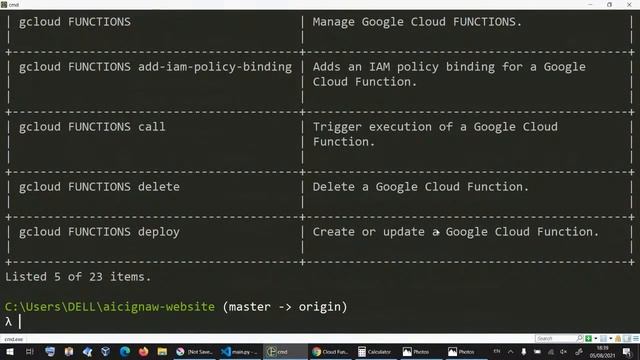Click the lock icon in the status bar
Screen dimensions: 640x360
click(x=618, y=338)
